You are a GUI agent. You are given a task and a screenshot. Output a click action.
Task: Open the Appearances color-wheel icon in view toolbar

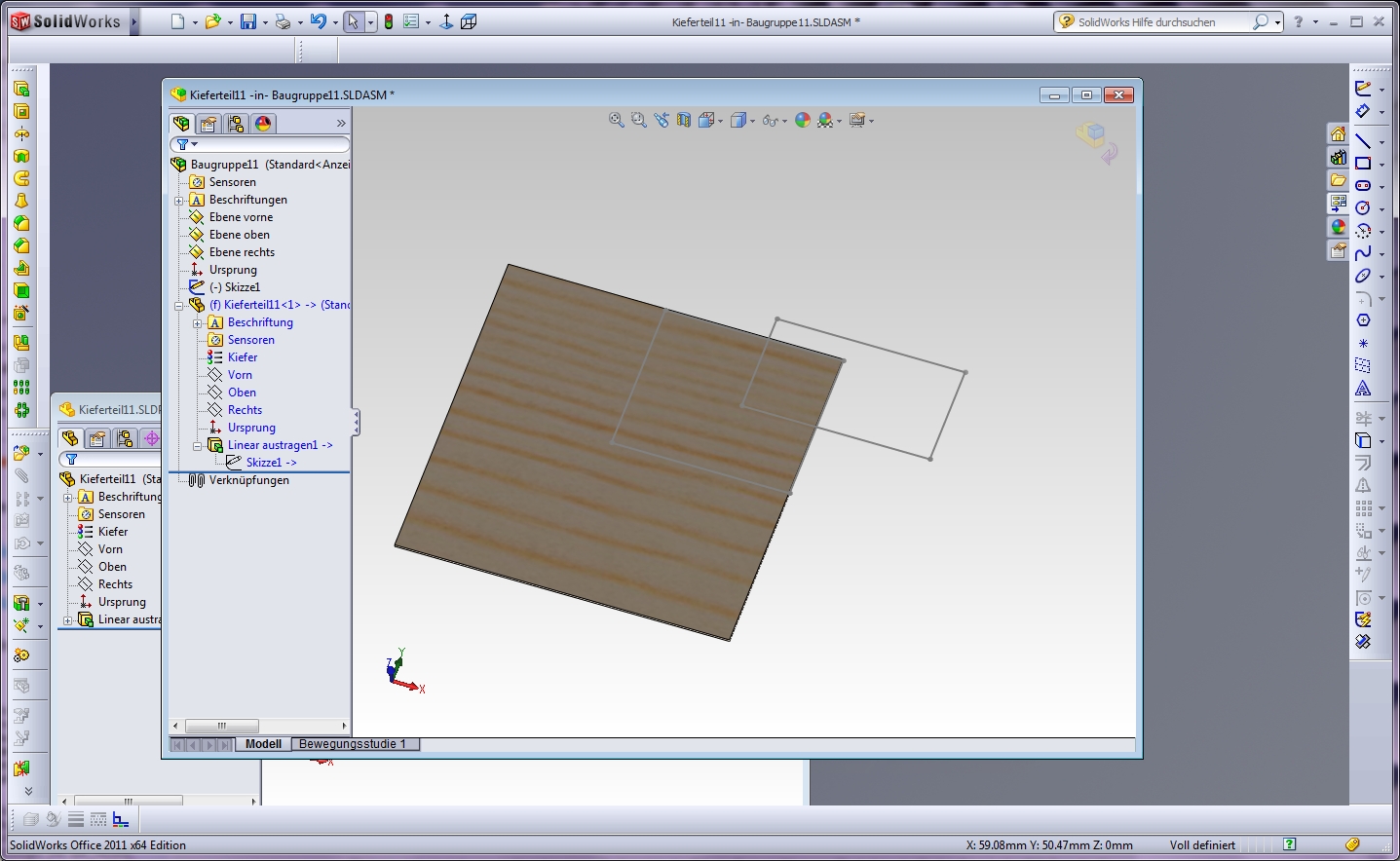(x=802, y=120)
